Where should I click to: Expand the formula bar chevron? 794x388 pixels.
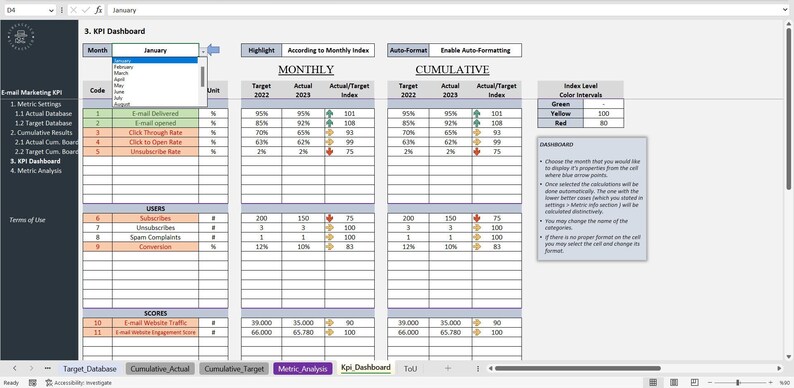[x=785, y=10]
